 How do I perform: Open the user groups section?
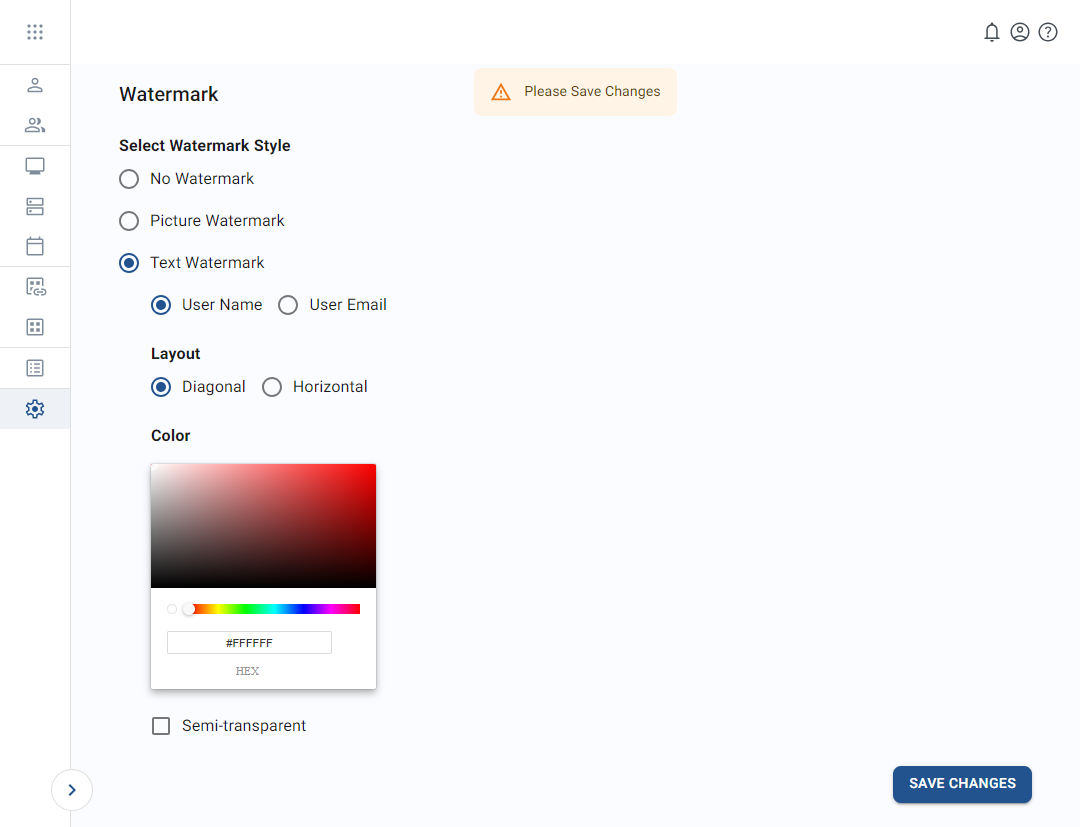click(35, 125)
